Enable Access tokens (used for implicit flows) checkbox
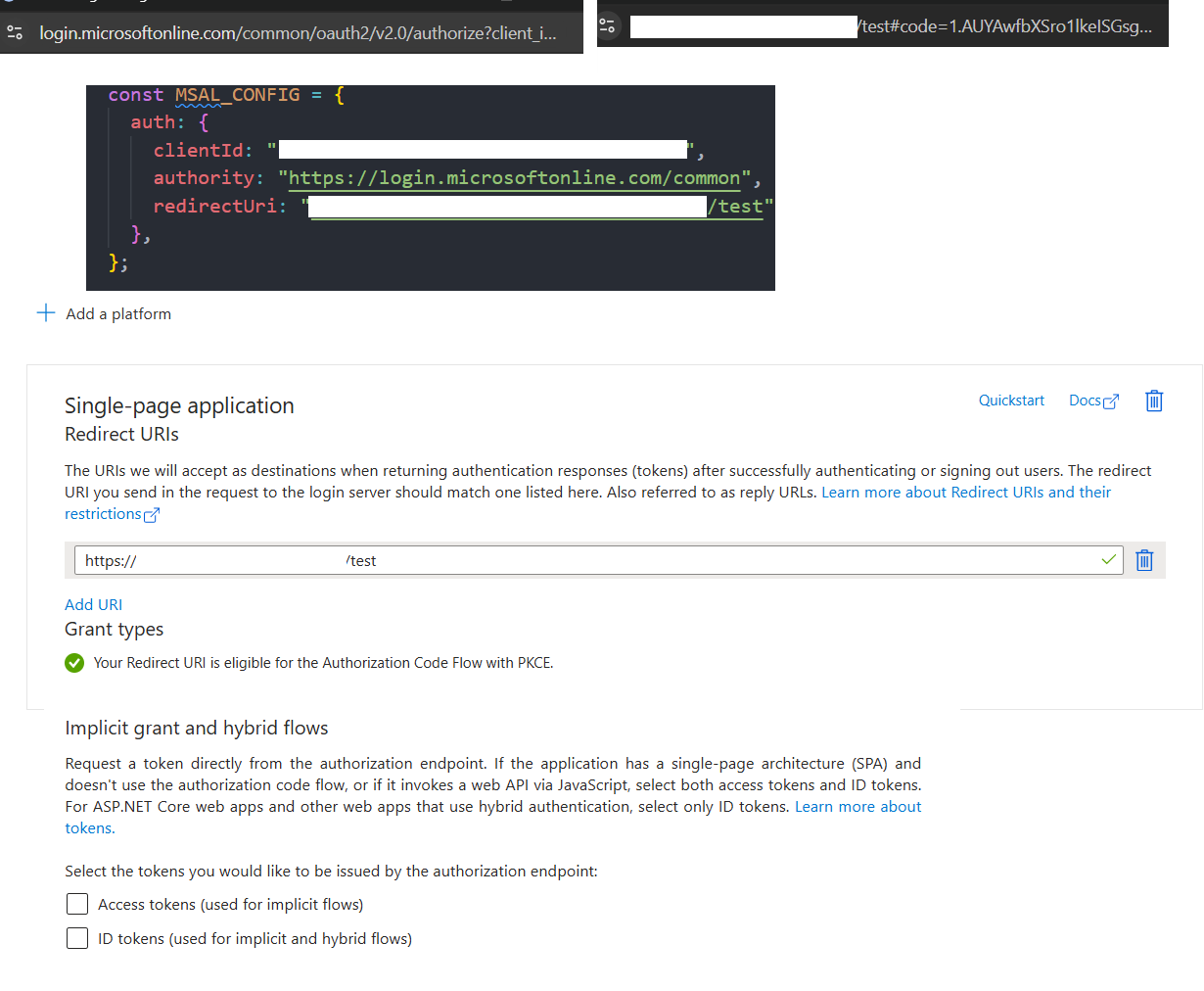Viewport: 1204px width, 991px height. tap(77, 903)
